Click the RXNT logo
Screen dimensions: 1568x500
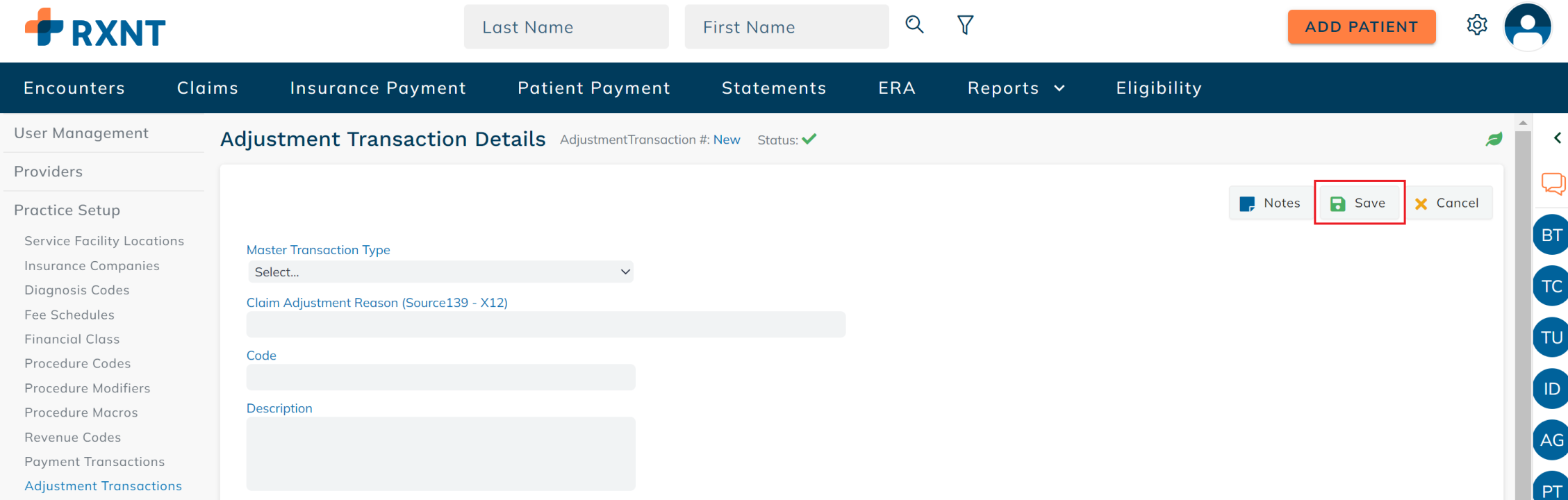point(95,28)
